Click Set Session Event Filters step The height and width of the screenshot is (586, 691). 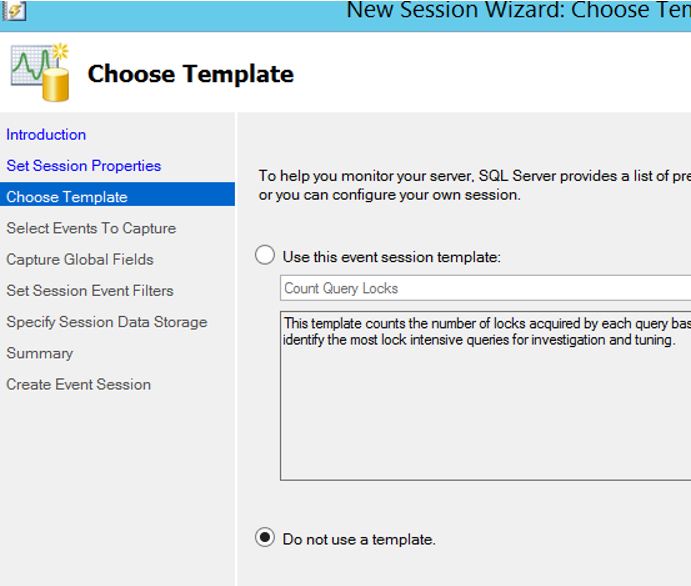[x=90, y=291]
